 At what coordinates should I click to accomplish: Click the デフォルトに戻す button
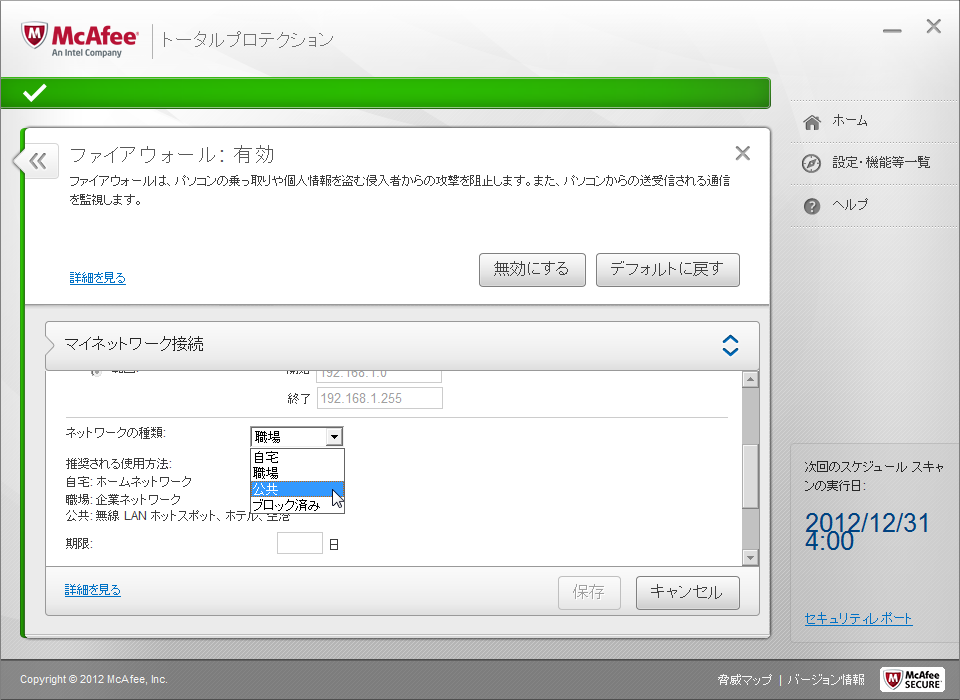tap(667, 269)
